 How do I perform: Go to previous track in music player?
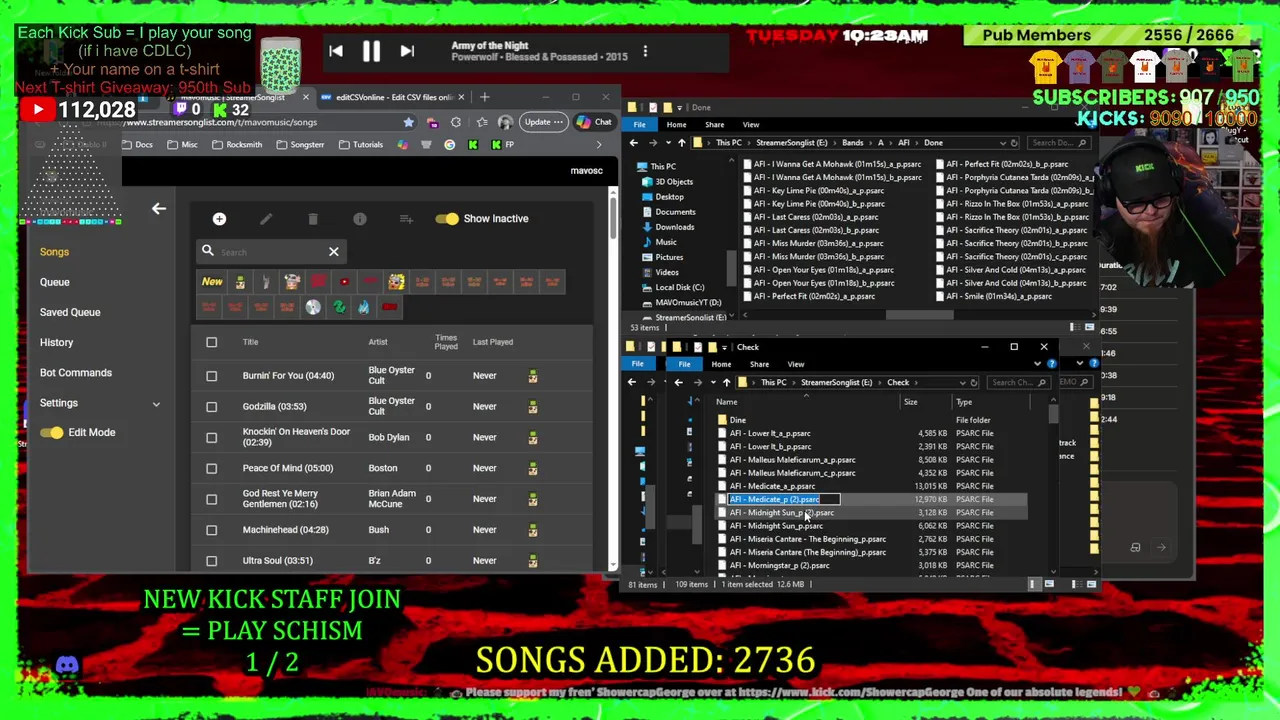336,51
